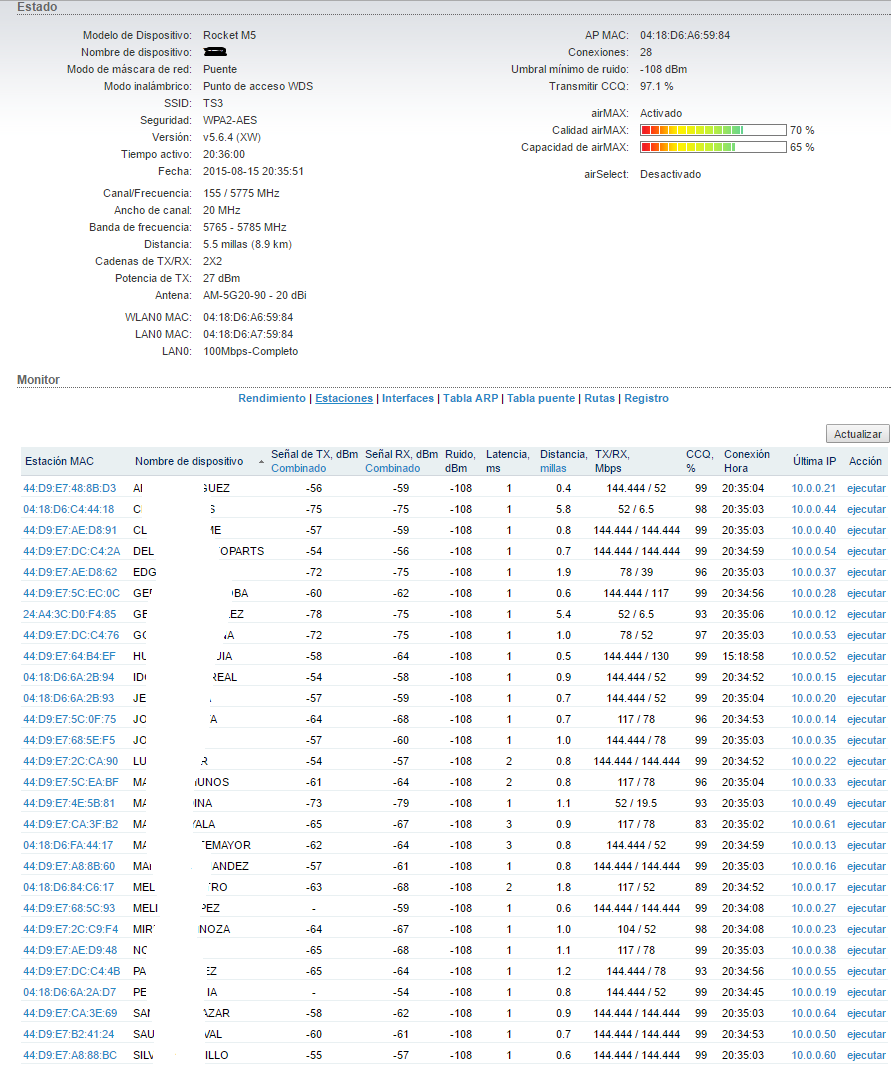The height and width of the screenshot is (1082, 891).
Task: Open station MAC 44:D9:E7:48:8B:D3
Action: 69,488
